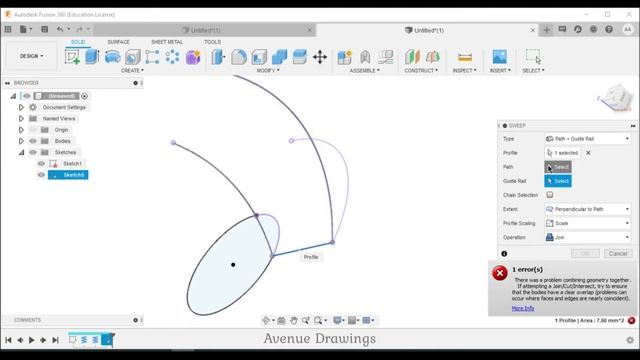Open the Profile Scaling Scale dropdown
The width and height of the screenshot is (640, 360).
point(588,223)
